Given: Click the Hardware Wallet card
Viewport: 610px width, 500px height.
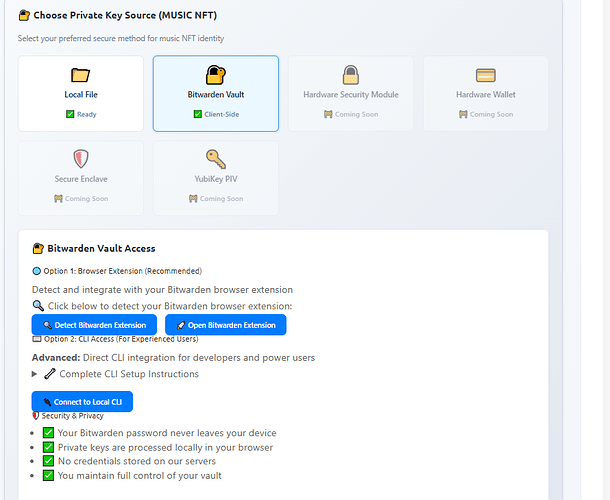Looking at the screenshot, I should pos(486,93).
